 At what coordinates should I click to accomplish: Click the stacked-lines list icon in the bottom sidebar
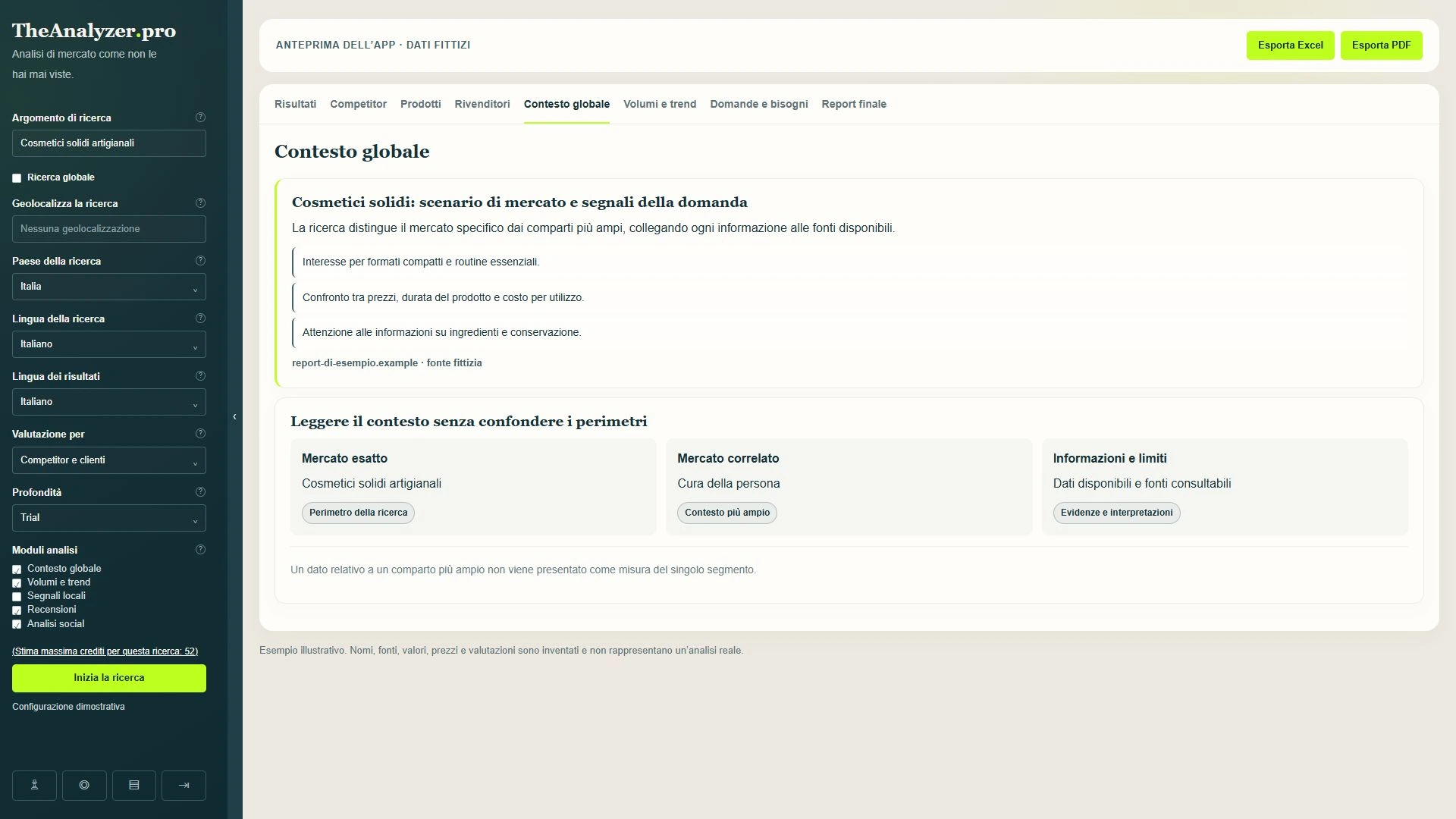pyautogui.click(x=134, y=786)
